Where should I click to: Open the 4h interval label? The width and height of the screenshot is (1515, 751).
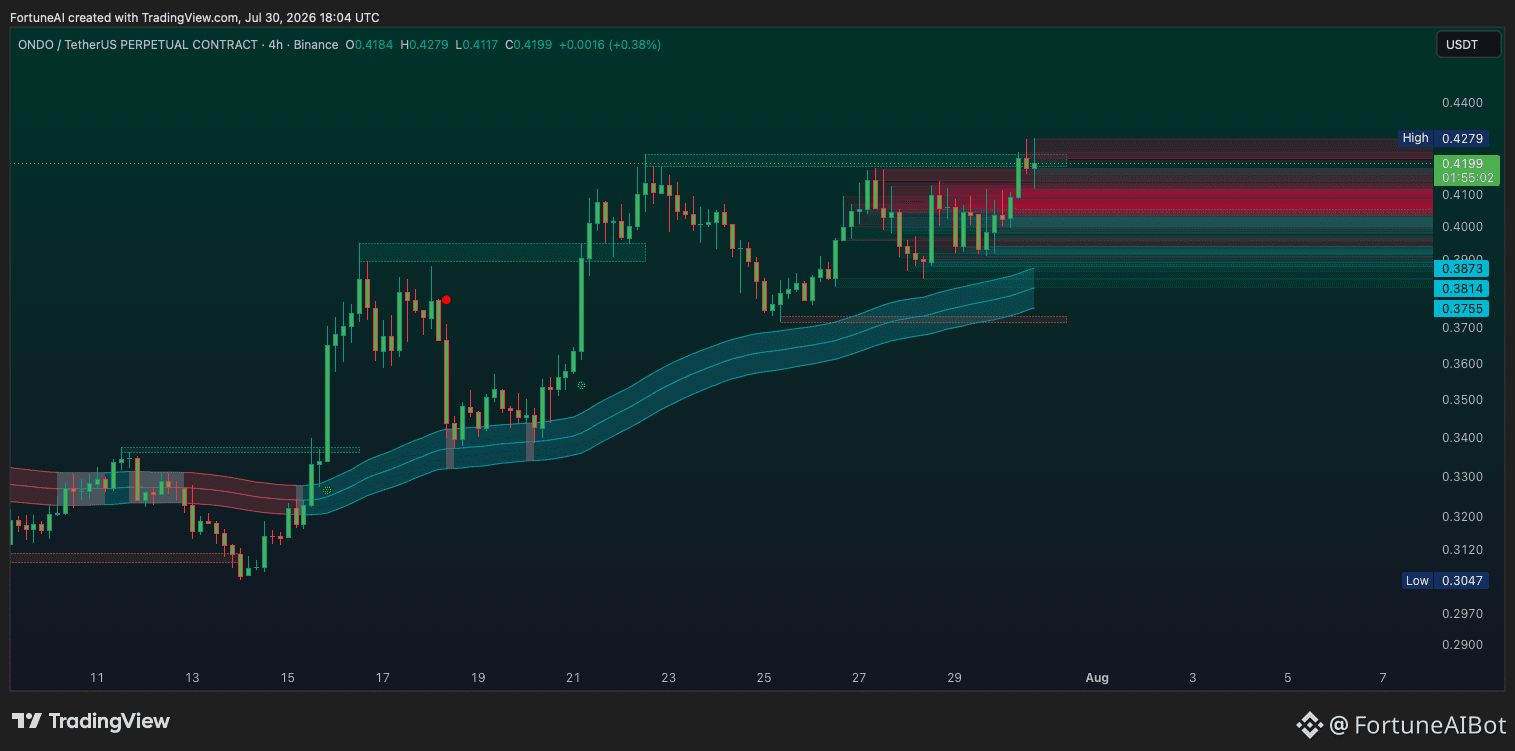click(x=276, y=45)
